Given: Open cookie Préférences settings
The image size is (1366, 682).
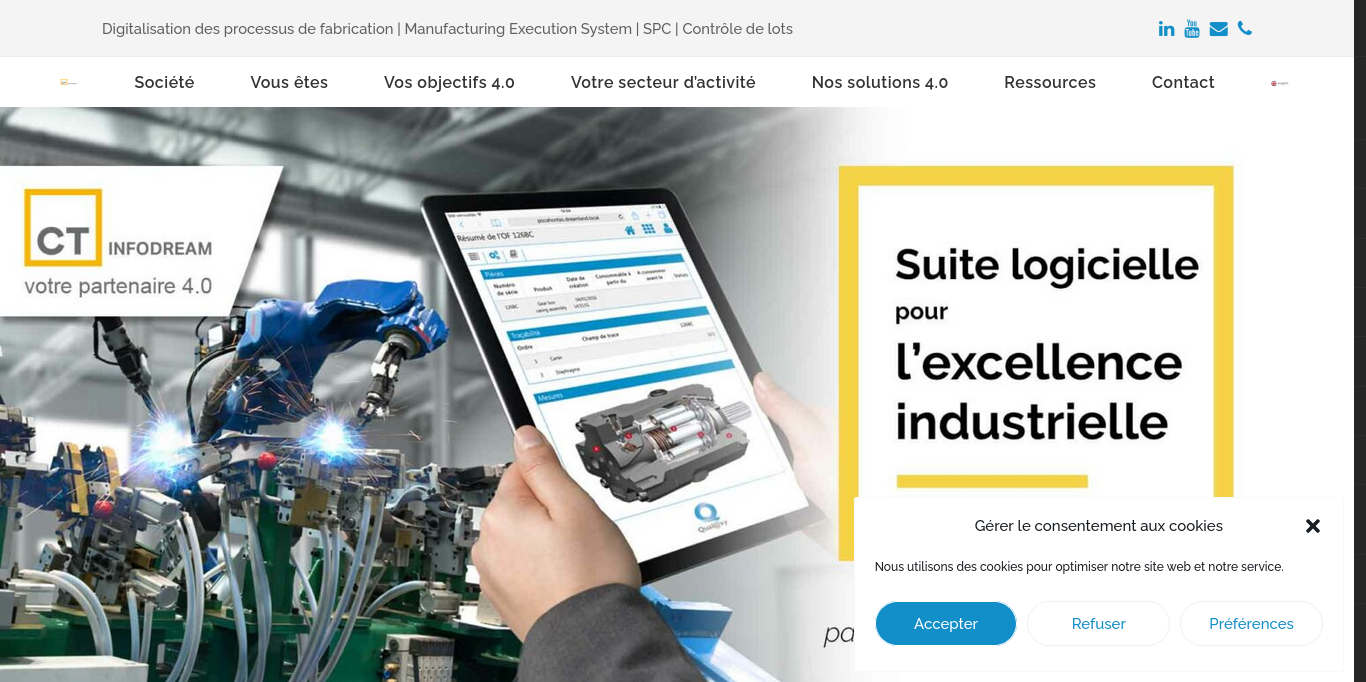Looking at the screenshot, I should click(x=1251, y=623).
